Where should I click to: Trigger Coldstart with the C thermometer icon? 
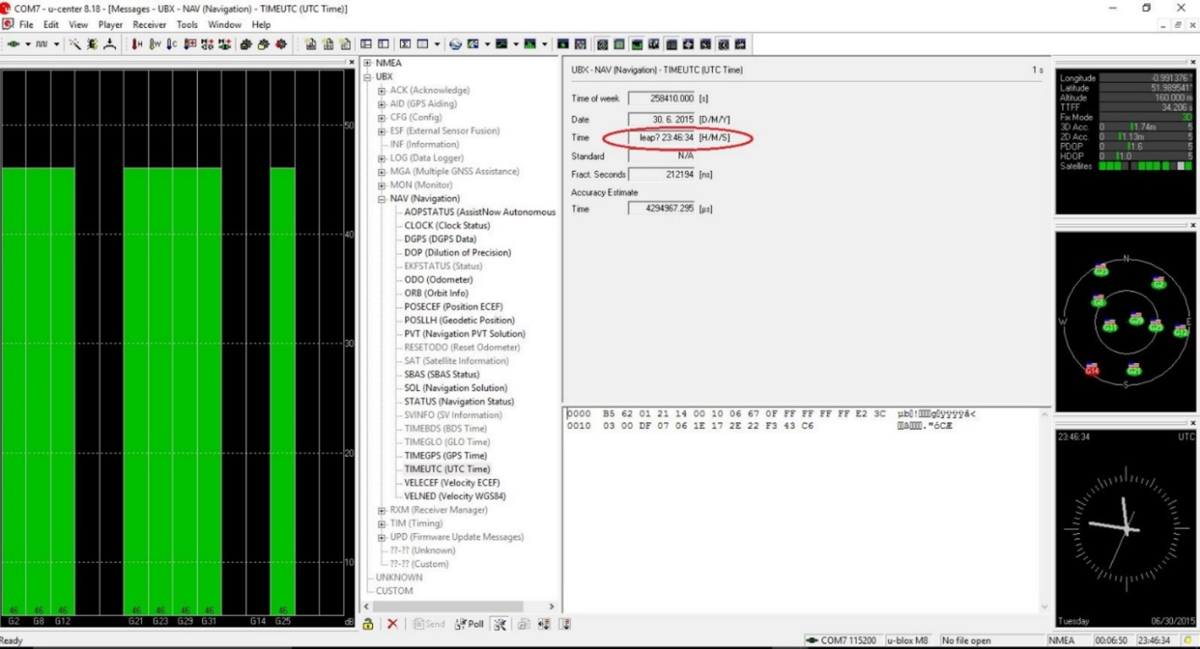[171, 44]
